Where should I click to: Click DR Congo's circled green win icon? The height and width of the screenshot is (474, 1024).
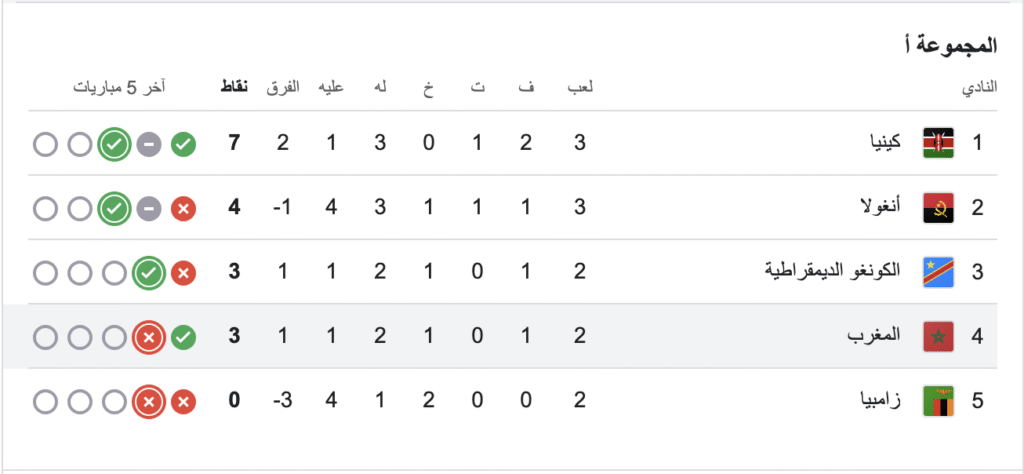pyautogui.click(x=149, y=273)
